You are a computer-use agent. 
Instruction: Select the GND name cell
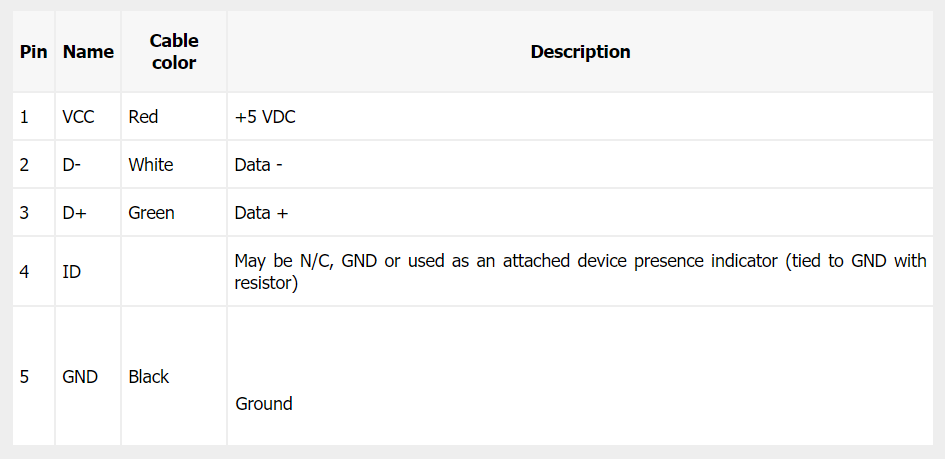[x=80, y=377]
